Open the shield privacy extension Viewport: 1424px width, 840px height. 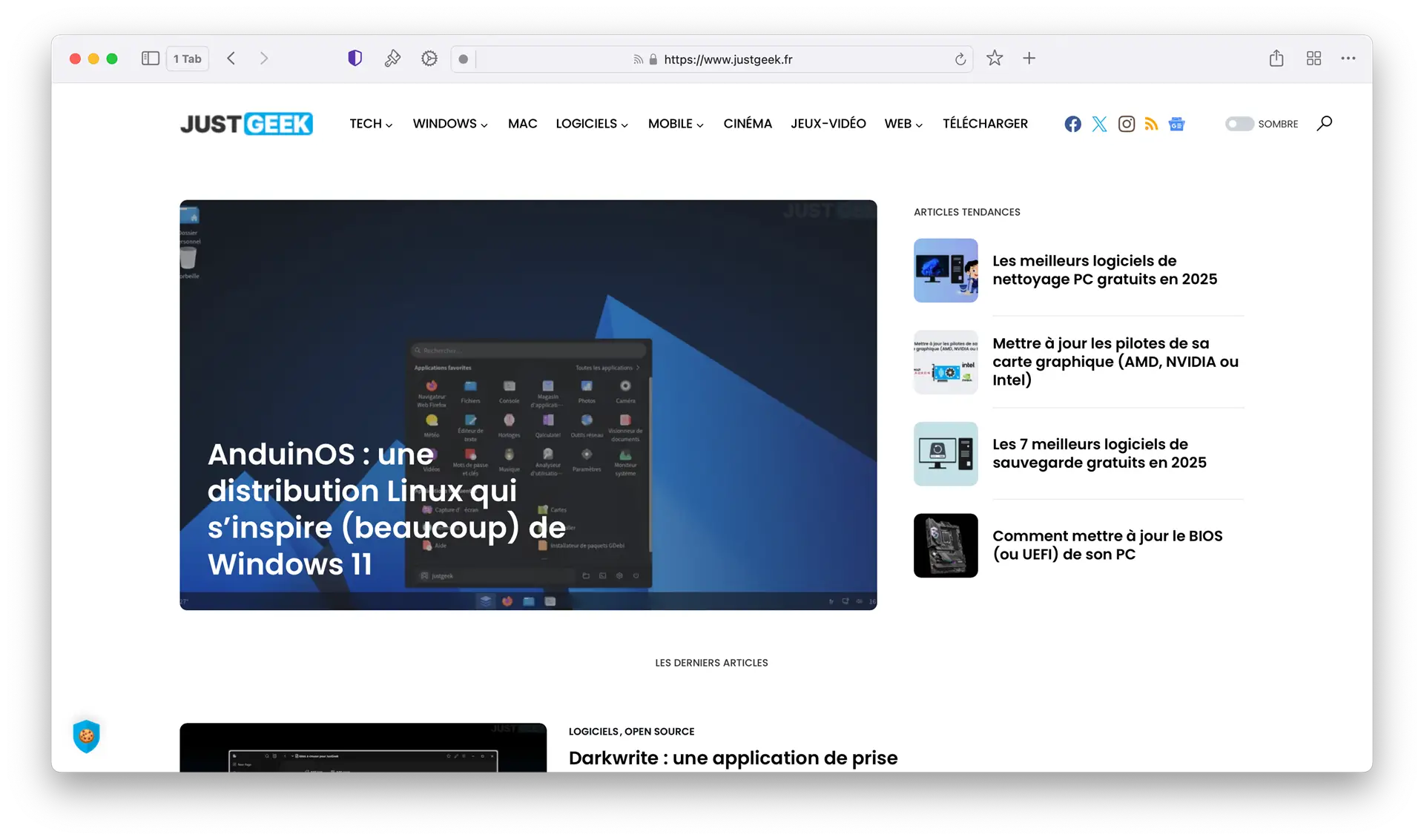[355, 59]
